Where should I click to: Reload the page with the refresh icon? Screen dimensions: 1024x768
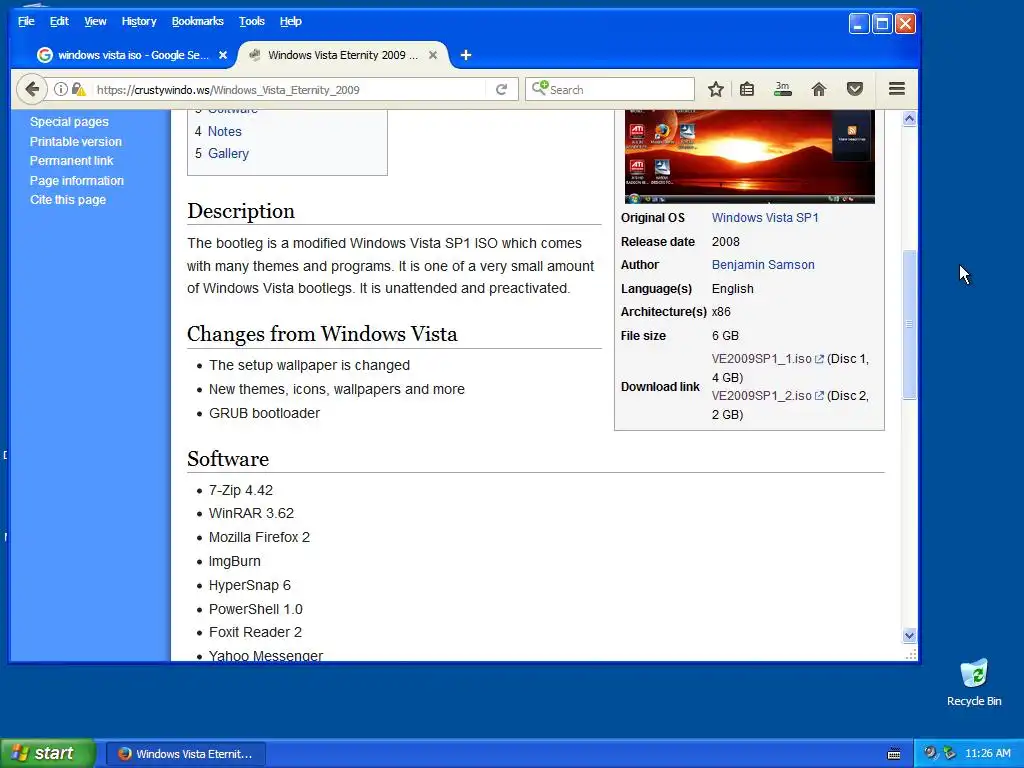tap(502, 89)
